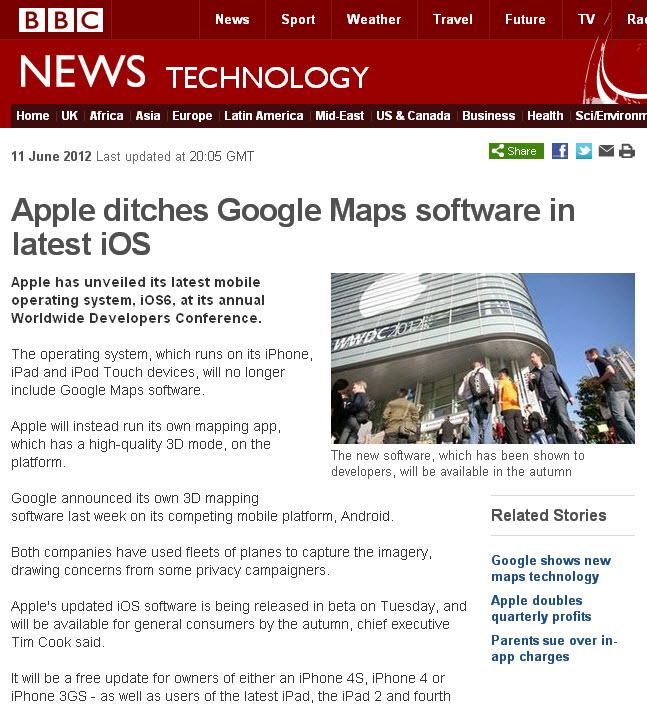Viewport: 647px width, 708px height.
Task: Go to Mid-East section tab
Action: point(340,116)
